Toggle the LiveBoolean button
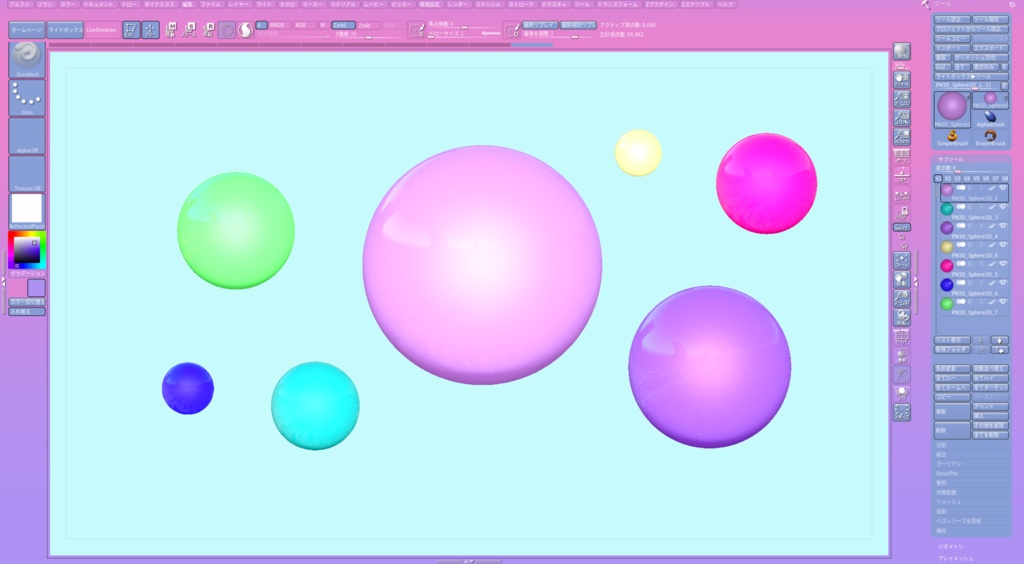Image resolution: width=1024 pixels, height=564 pixels. coord(101,30)
